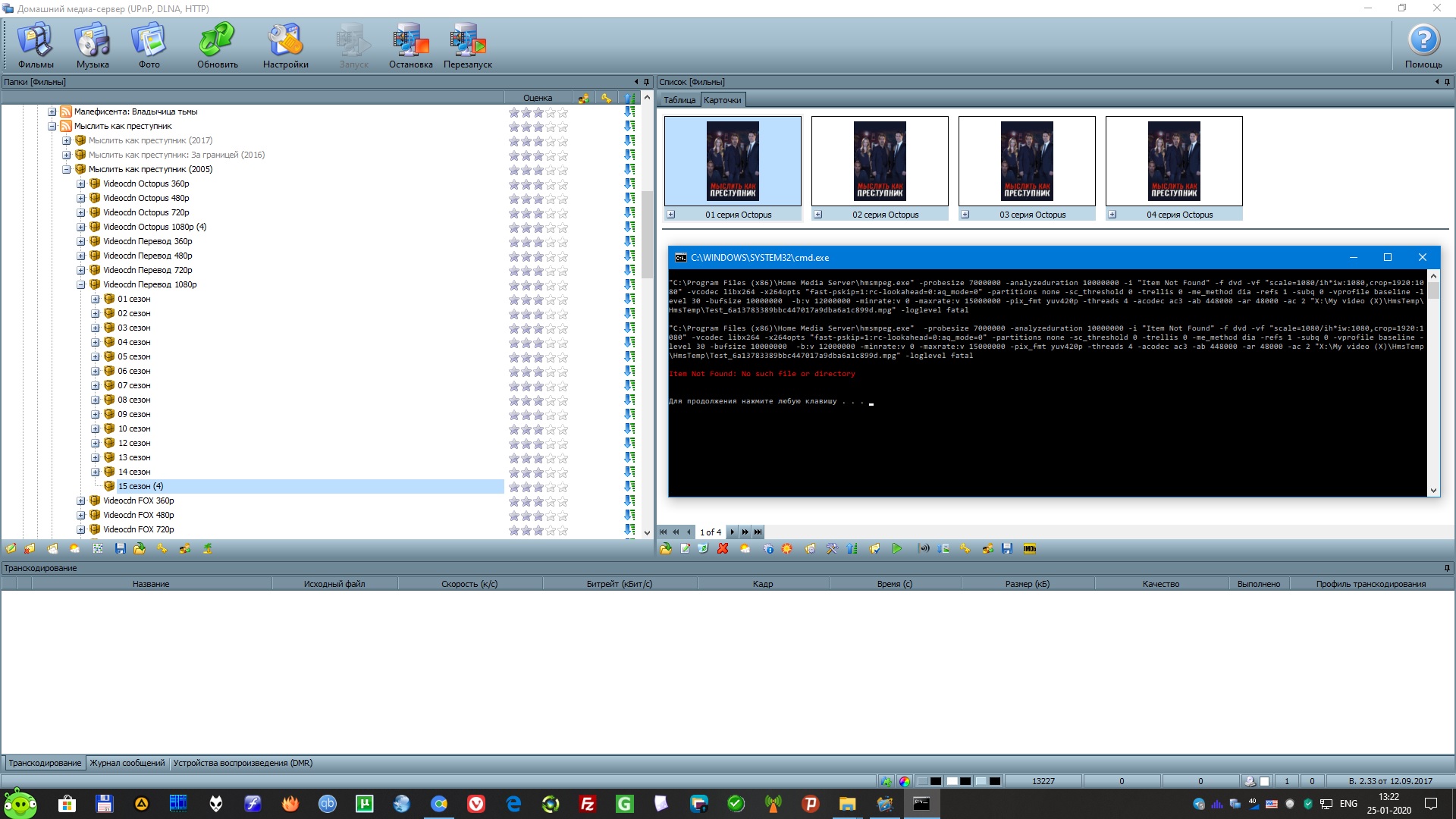Image resolution: width=1456 pixels, height=819 pixels.
Task: Open the Журнал сообщений tab
Action: pos(127,763)
